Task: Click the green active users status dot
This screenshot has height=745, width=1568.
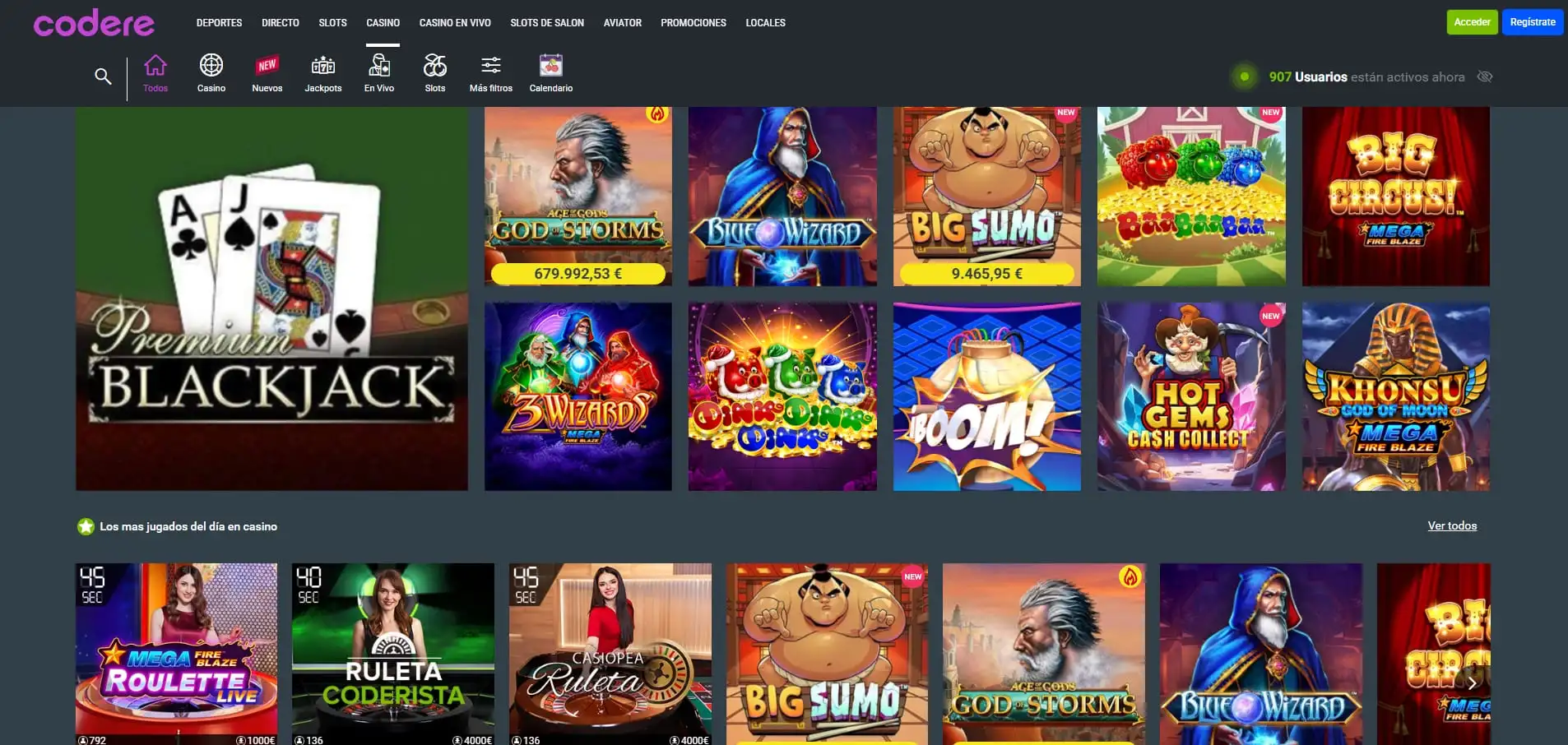Action: (x=1245, y=76)
